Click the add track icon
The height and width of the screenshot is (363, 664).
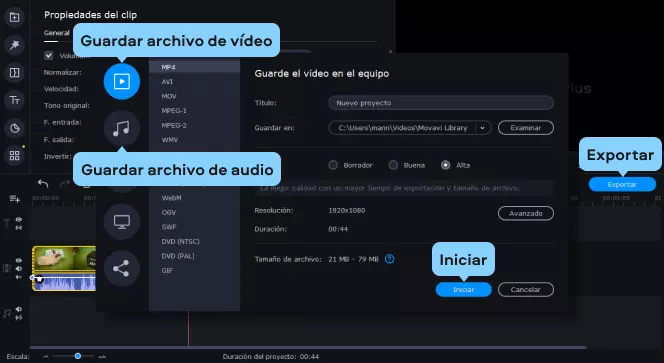[15, 199]
